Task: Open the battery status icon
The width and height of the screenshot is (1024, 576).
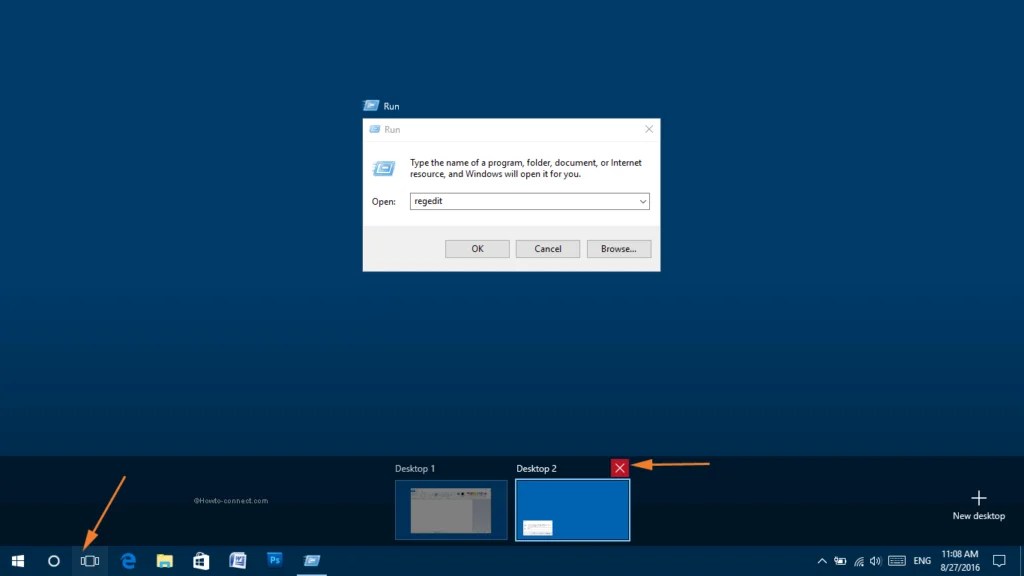Action: tap(840, 561)
